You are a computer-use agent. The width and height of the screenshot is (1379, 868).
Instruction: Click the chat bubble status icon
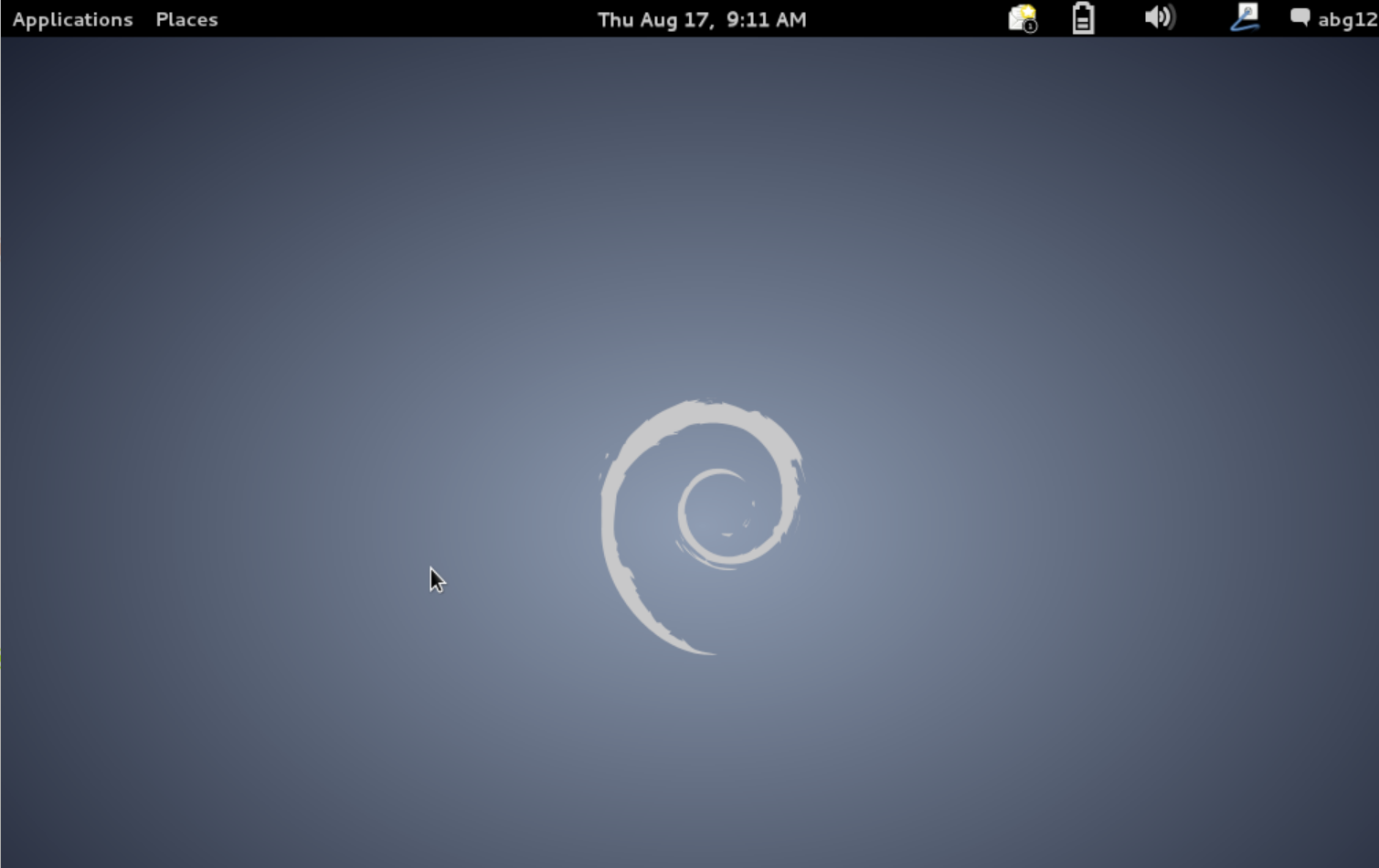pyautogui.click(x=1299, y=17)
